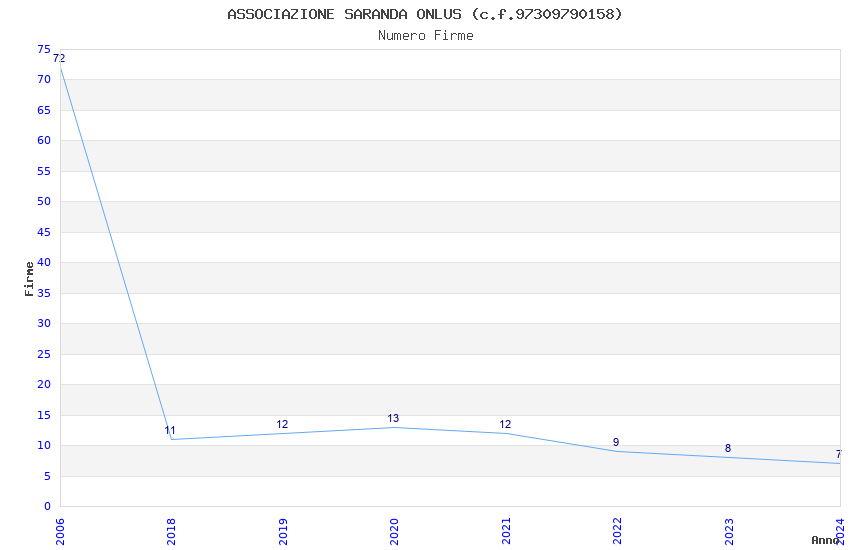This screenshot has height=550, width=850.
Task: Click the data label 12 above 2019
Action: [x=282, y=424]
